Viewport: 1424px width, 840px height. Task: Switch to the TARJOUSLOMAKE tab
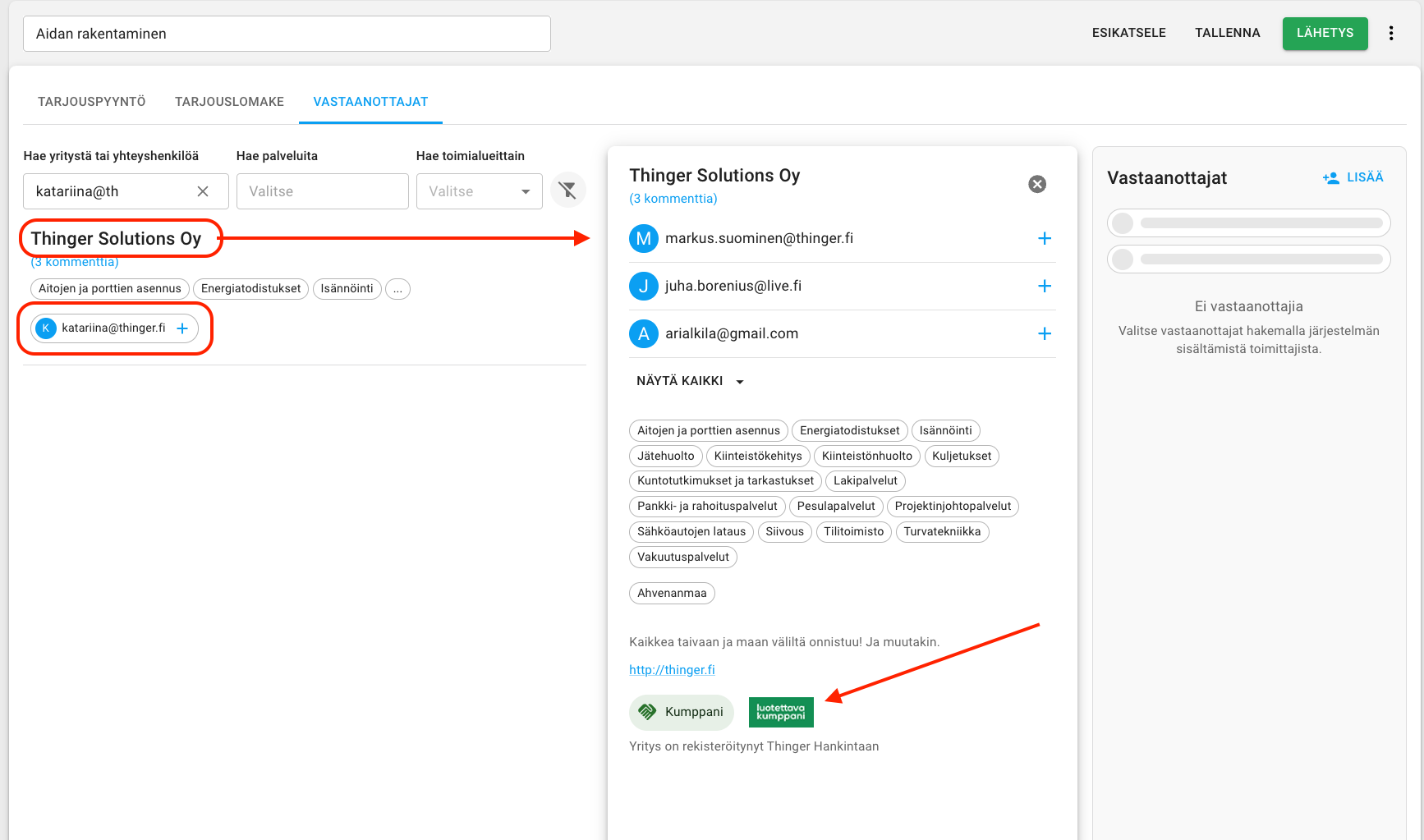tap(230, 102)
